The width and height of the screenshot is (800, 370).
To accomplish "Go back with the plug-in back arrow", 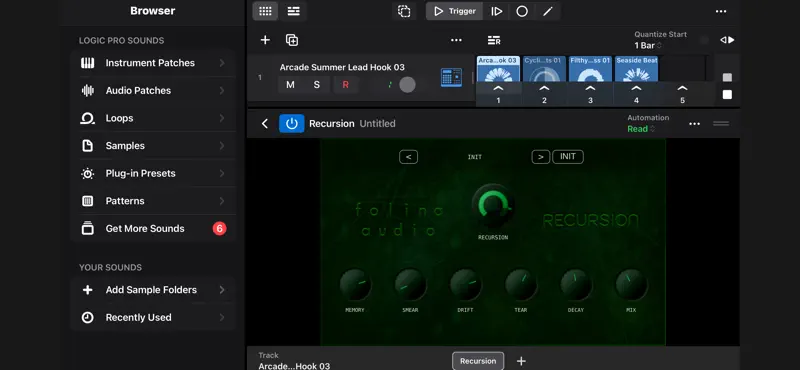I will 264,124.
